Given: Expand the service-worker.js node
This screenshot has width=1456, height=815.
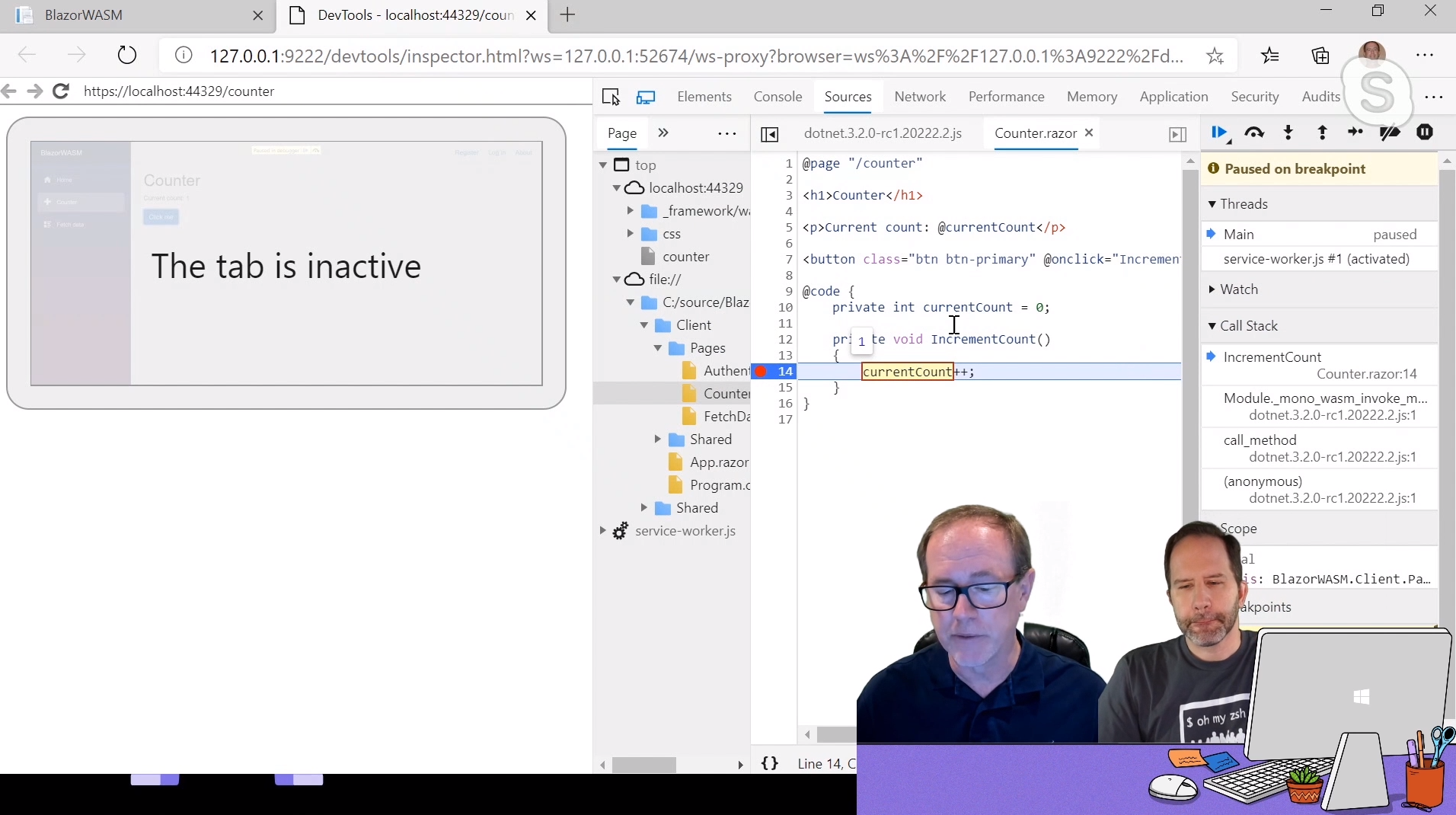Looking at the screenshot, I should (x=603, y=531).
